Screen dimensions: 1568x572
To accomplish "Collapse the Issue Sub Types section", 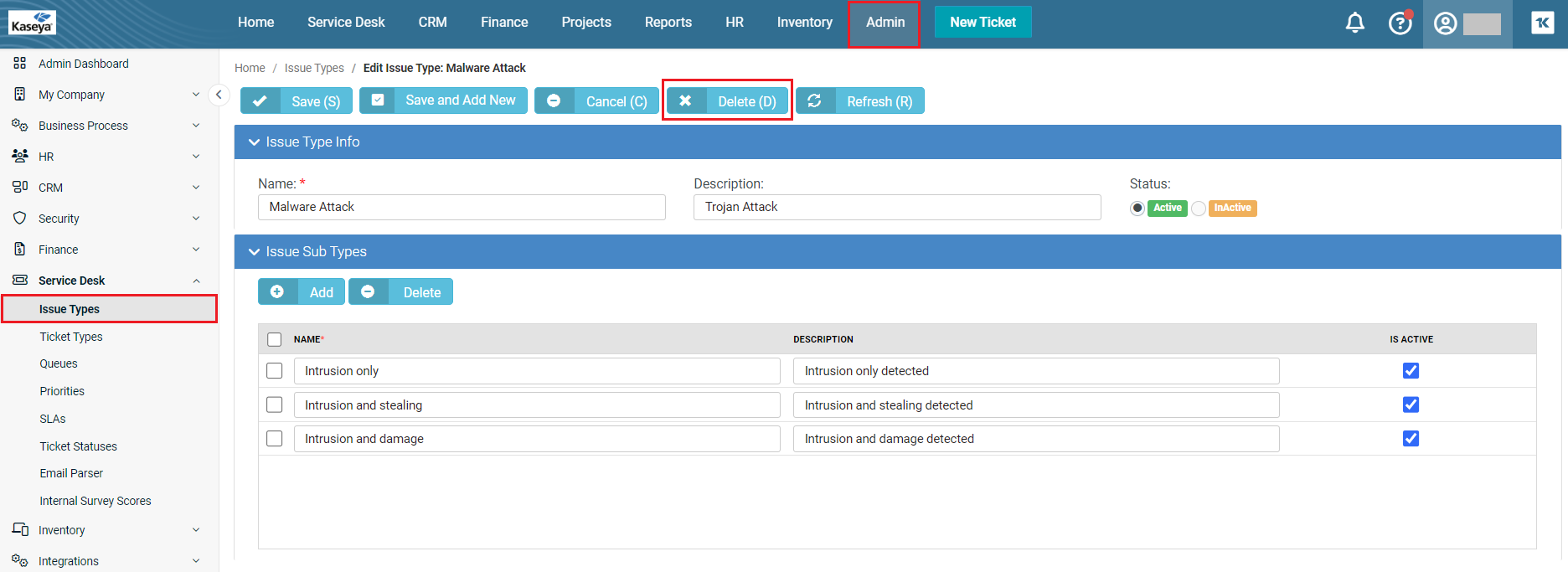I will coord(255,252).
